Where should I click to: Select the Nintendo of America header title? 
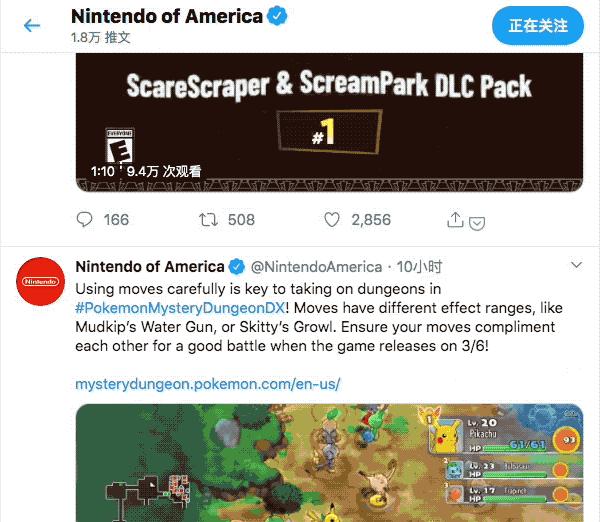[x=167, y=17]
